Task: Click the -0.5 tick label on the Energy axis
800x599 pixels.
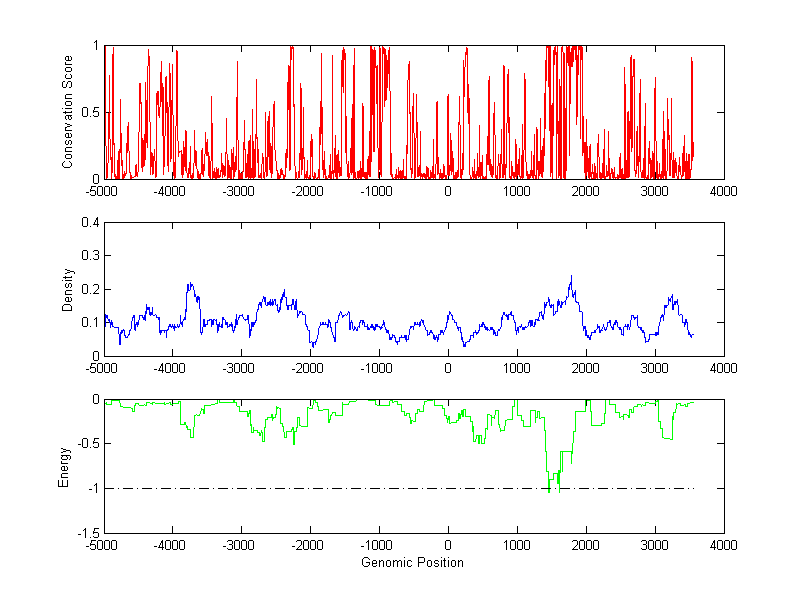Action: coord(87,444)
